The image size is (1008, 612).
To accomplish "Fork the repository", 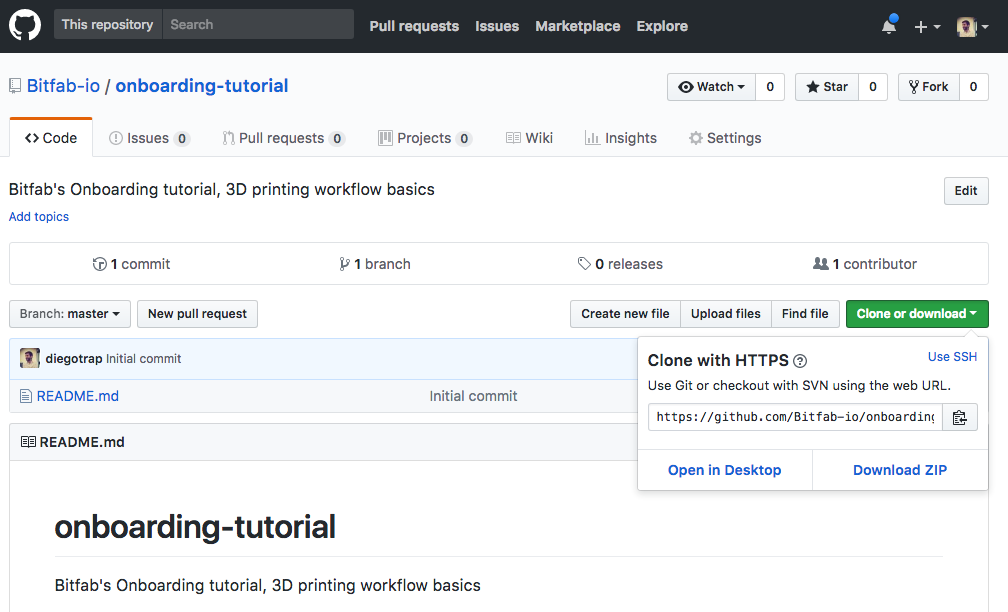I will coord(929,87).
